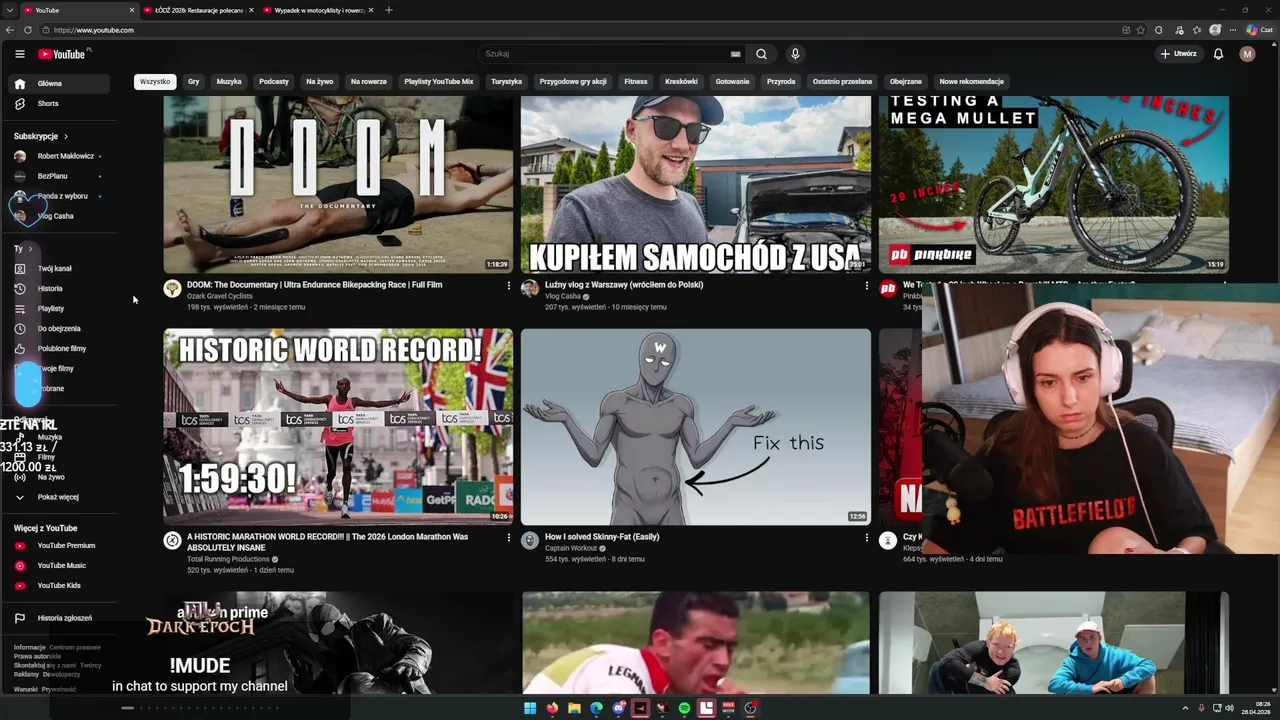1280x720 pixels.
Task: Select the Playlisty YouTube Mix chip
Action: click(x=439, y=82)
